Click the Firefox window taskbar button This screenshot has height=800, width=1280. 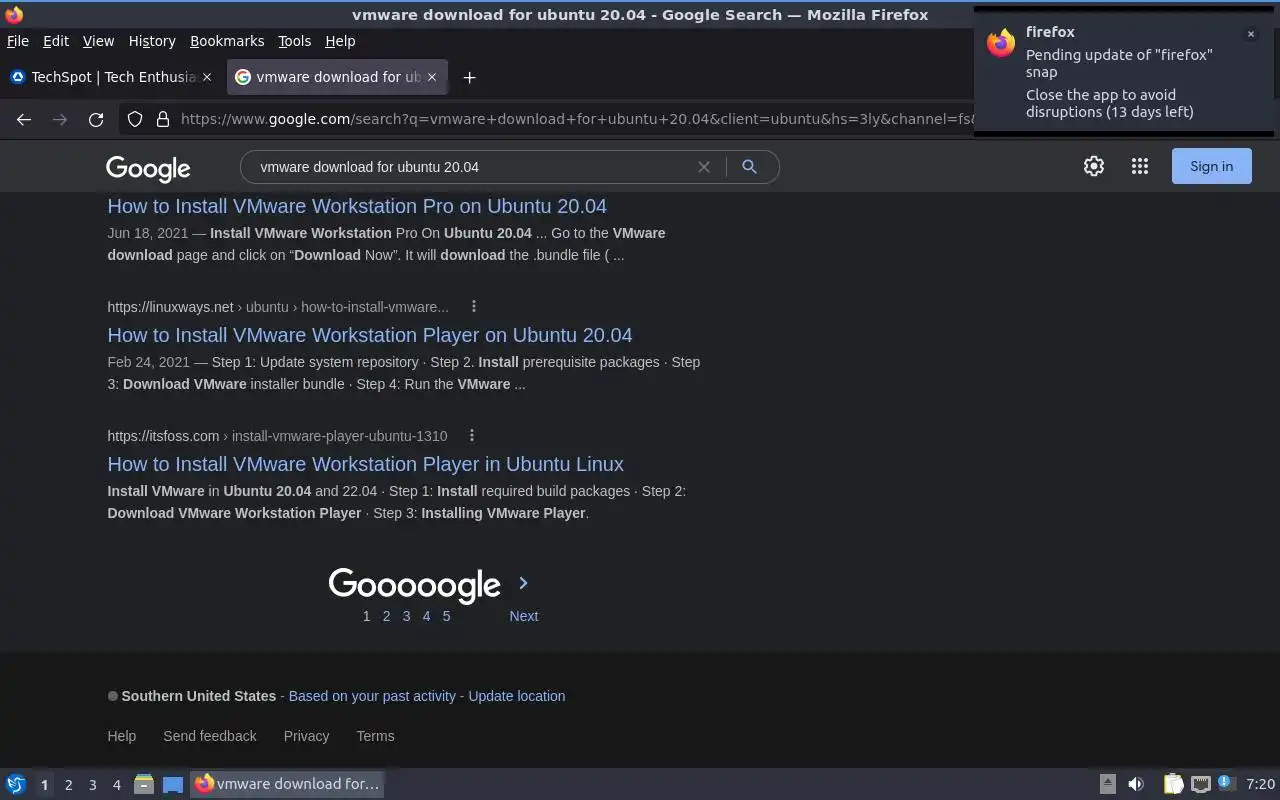pyautogui.click(x=288, y=784)
